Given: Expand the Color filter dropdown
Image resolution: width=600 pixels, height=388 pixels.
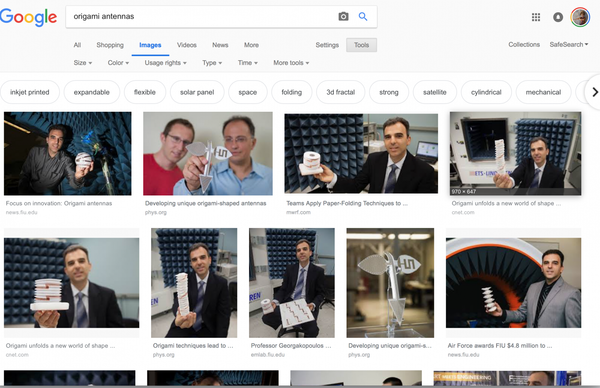Looking at the screenshot, I should (x=118, y=62).
